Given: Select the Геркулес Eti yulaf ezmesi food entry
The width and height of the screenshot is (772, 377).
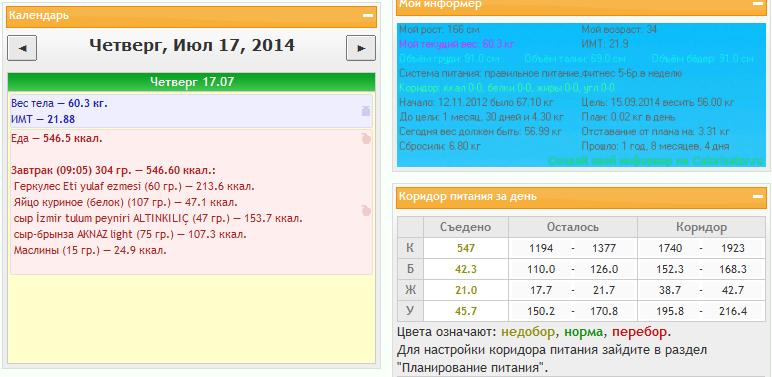Looking at the screenshot, I should click(x=134, y=187).
